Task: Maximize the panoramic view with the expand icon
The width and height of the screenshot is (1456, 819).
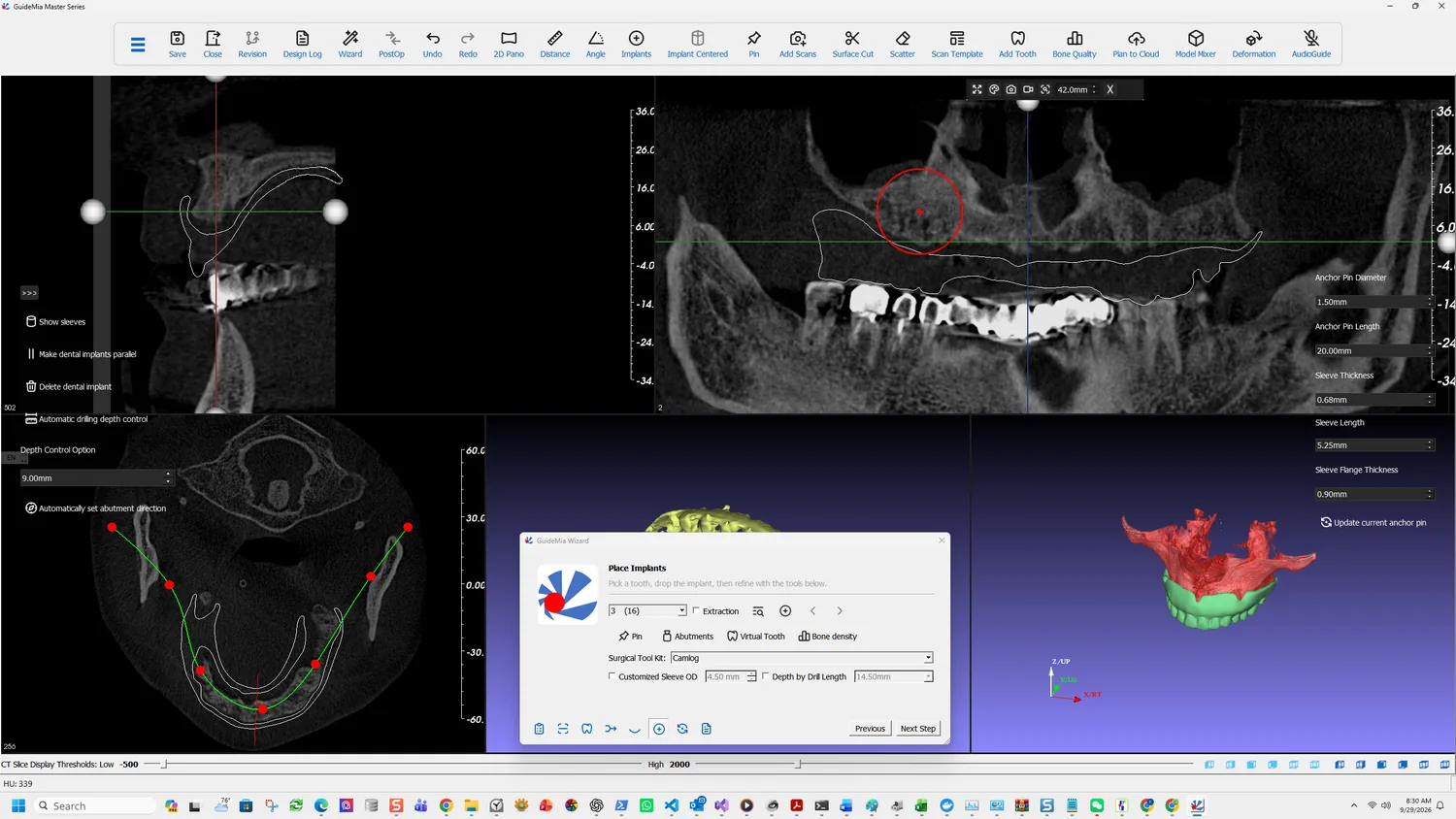Action: pyautogui.click(x=976, y=89)
